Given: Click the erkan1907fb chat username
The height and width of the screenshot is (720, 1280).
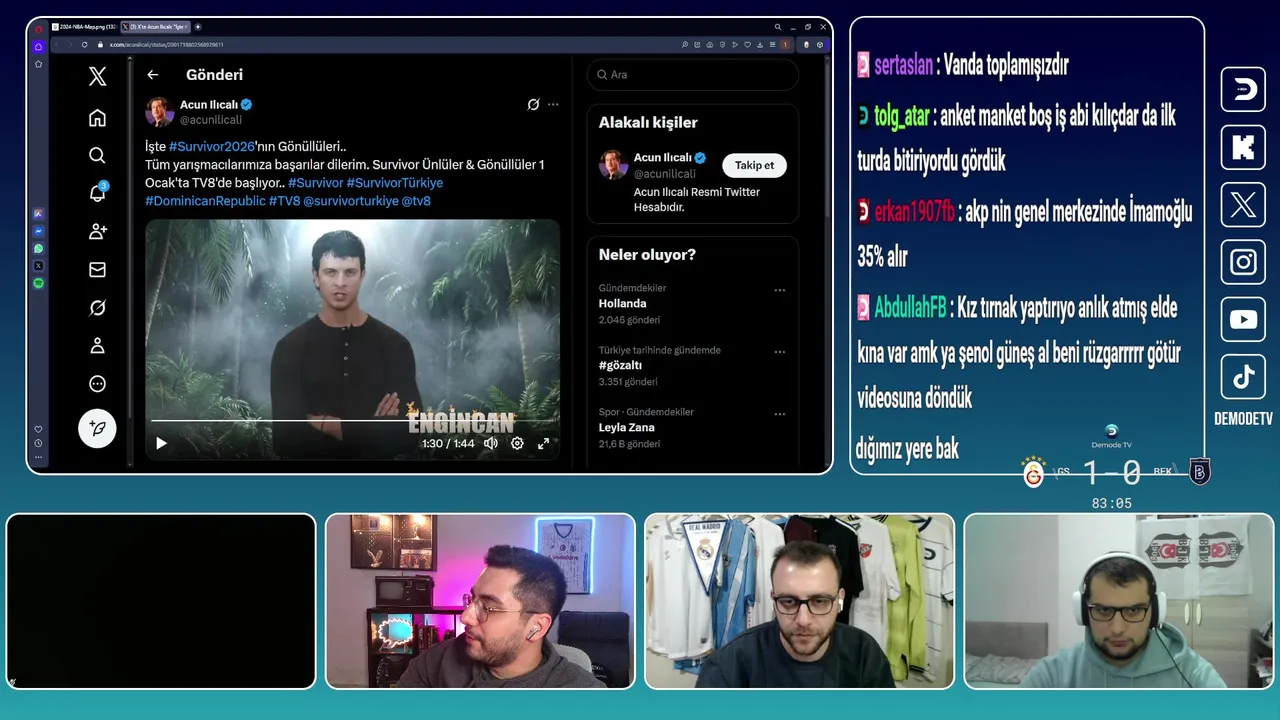Looking at the screenshot, I should click(x=914, y=212).
